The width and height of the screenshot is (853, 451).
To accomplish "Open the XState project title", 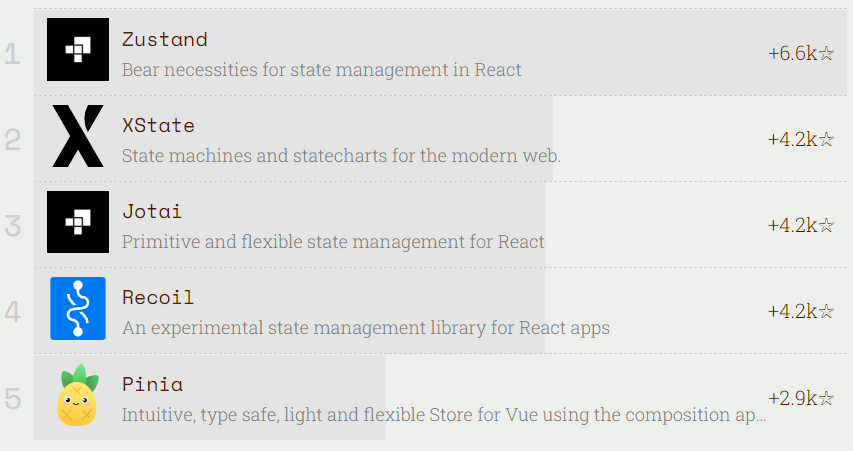I will coord(158,126).
